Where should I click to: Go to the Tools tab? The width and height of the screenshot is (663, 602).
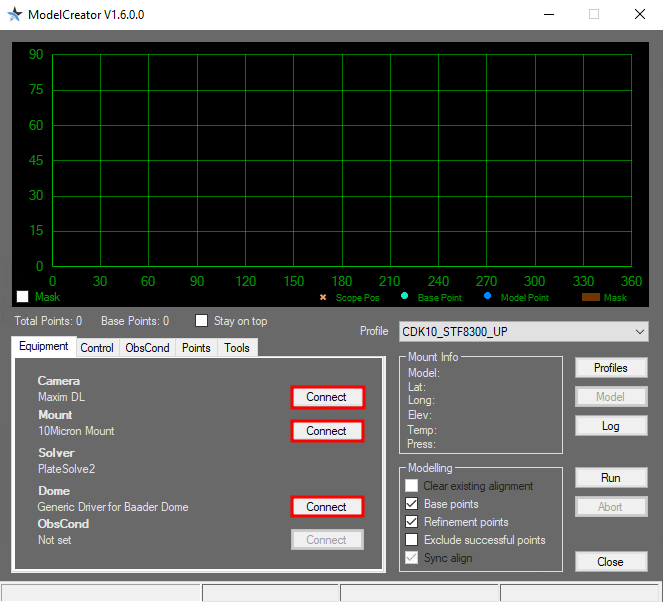[x=237, y=348]
